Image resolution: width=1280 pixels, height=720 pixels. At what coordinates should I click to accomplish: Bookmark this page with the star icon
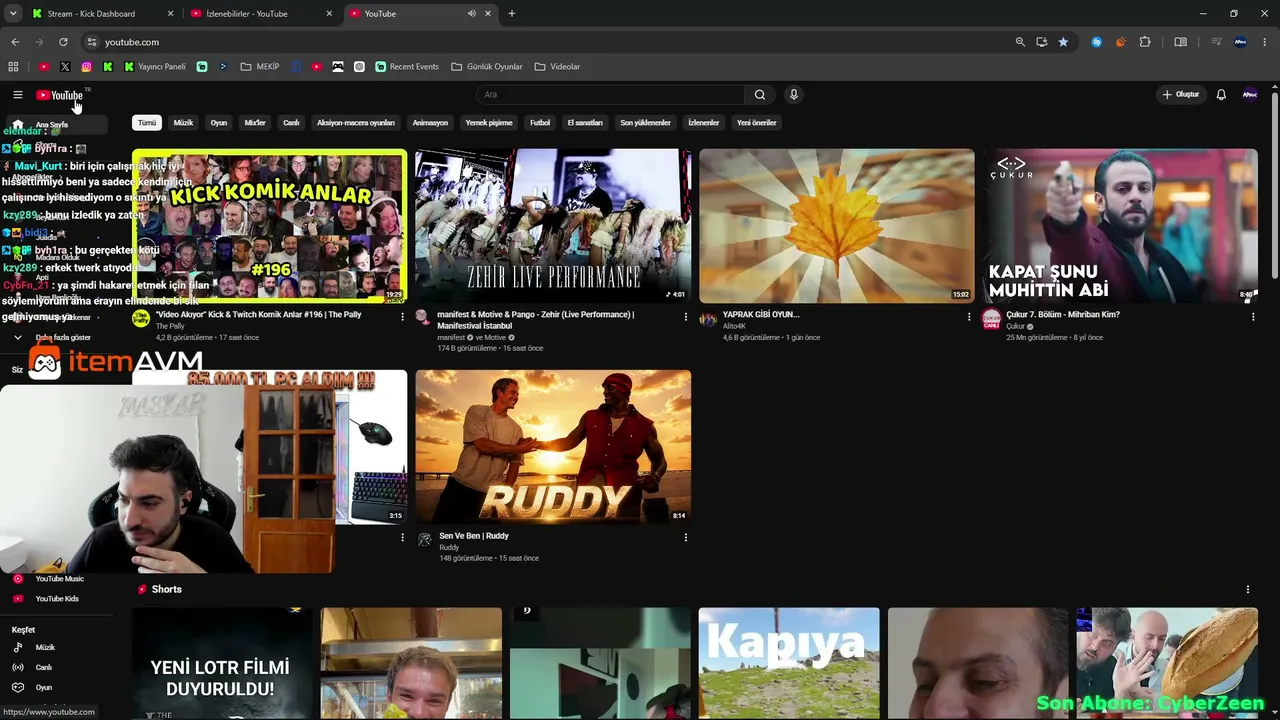[1063, 42]
